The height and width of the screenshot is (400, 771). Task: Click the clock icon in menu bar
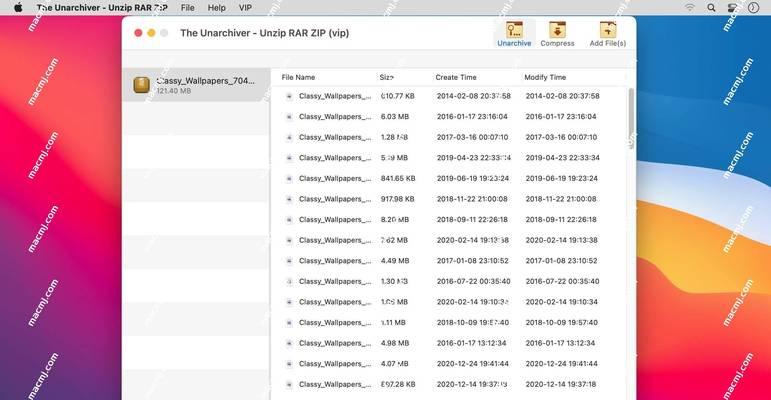coord(753,7)
